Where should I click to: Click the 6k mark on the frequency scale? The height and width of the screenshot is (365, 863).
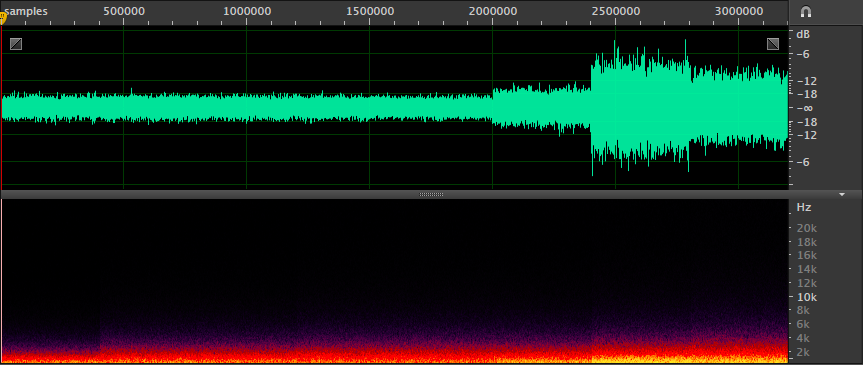[804, 324]
